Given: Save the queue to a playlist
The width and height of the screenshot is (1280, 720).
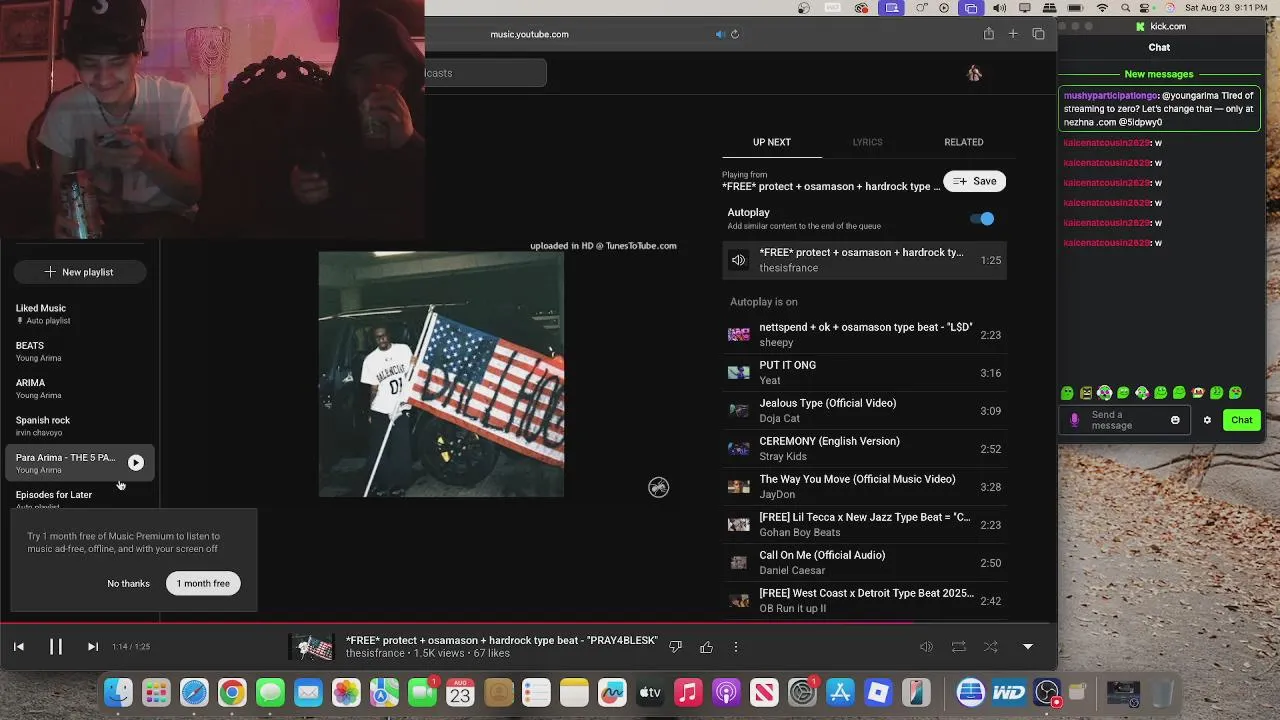Looking at the screenshot, I should coord(975,181).
